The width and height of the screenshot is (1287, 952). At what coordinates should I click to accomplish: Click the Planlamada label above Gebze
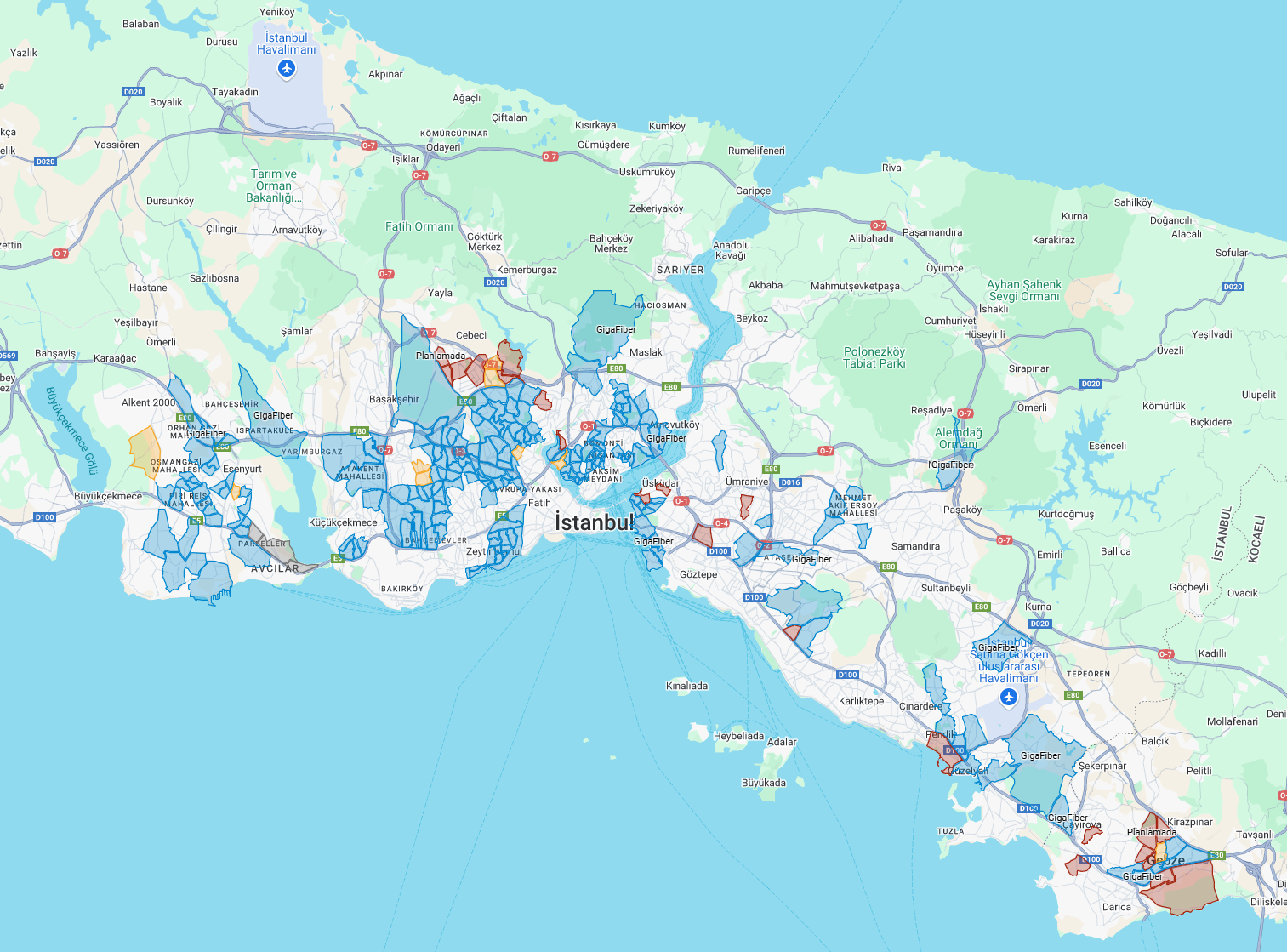1152,832
